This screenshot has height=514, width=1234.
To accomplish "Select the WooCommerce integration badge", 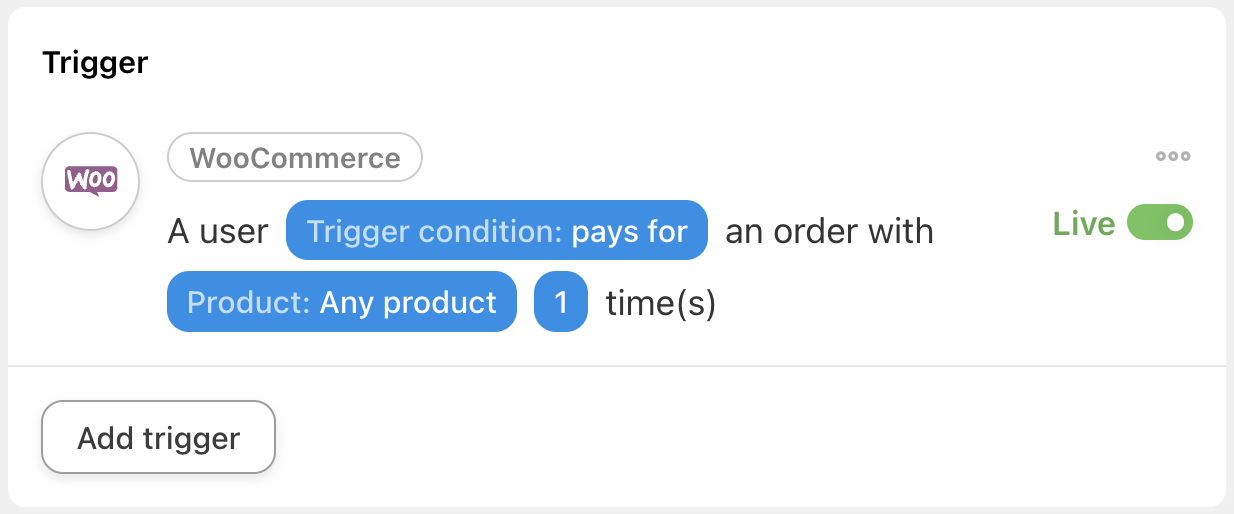I will tap(294, 158).
